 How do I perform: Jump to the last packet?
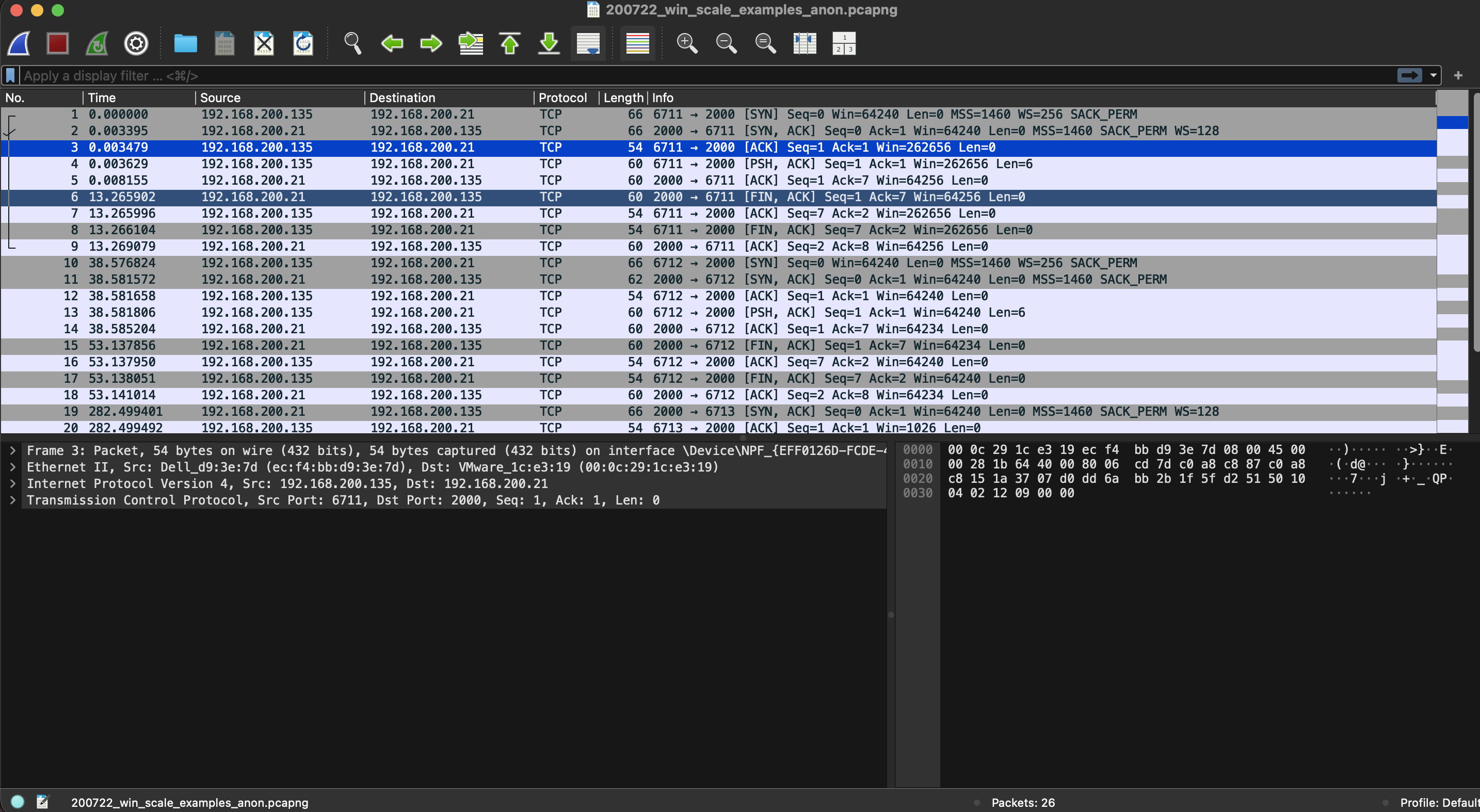[549, 43]
